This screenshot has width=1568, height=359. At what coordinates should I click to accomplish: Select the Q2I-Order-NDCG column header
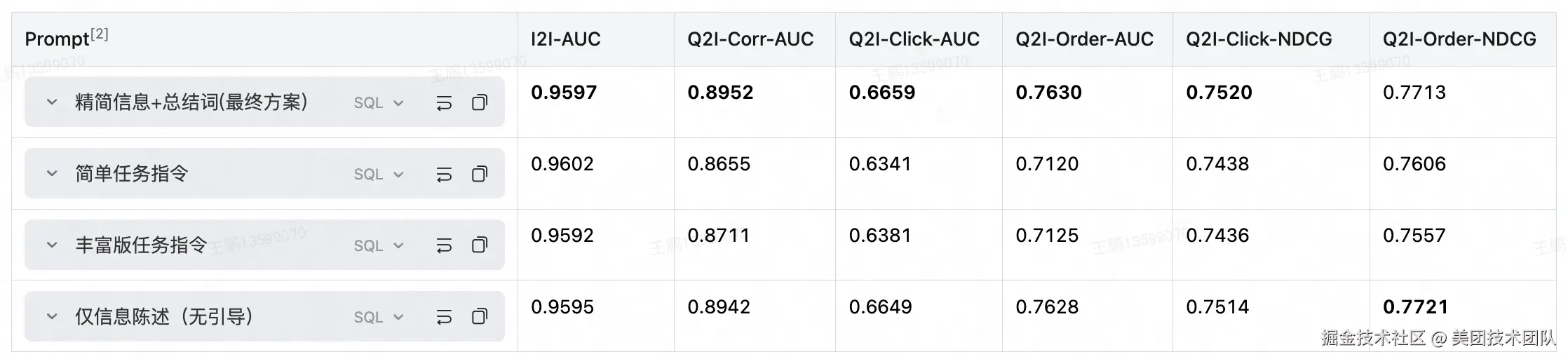pos(1459,39)
